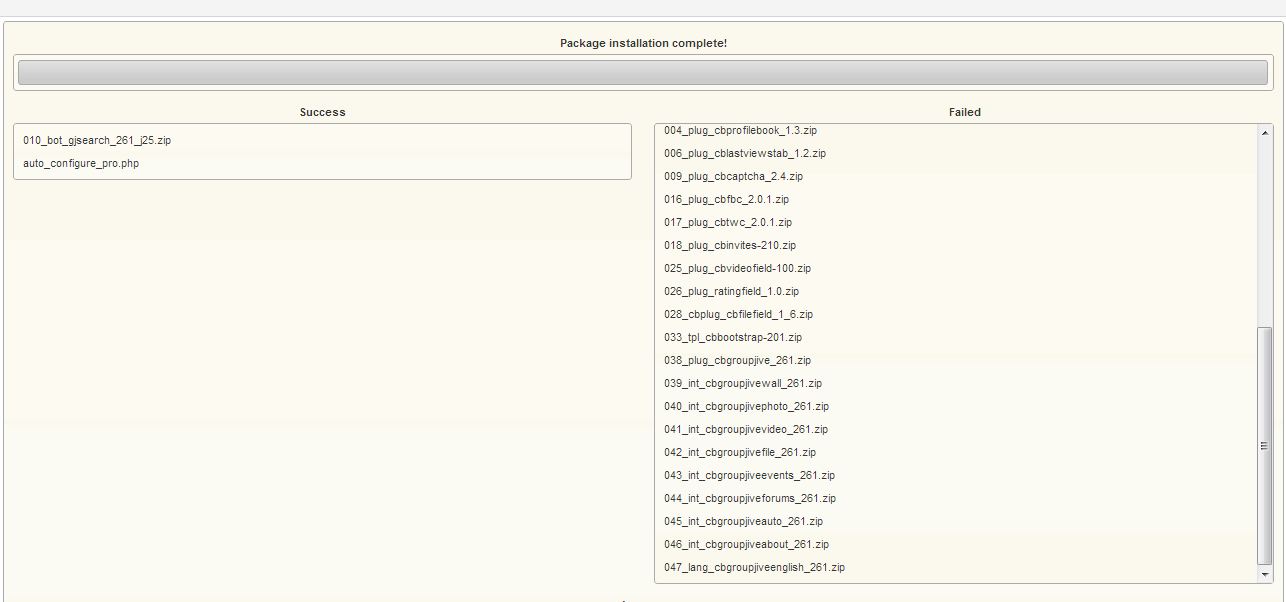The width and height of the screenshot is (1286, 602).
Task: Select auto_configure_pro.php in Success list
Action: (81, 164)
